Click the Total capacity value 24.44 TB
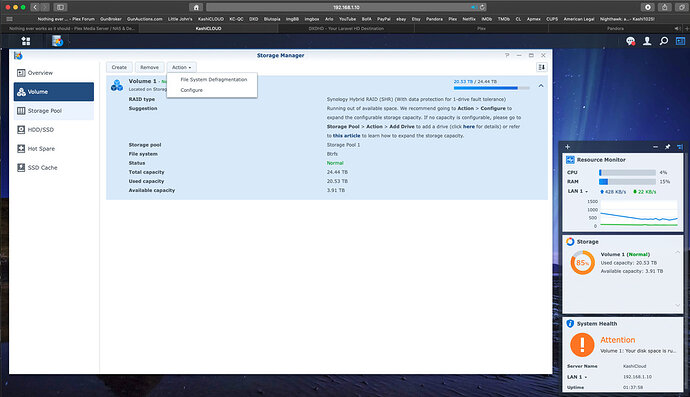Image resolution: width=690 pixels, height=397 pixels. tap(337, 172)
